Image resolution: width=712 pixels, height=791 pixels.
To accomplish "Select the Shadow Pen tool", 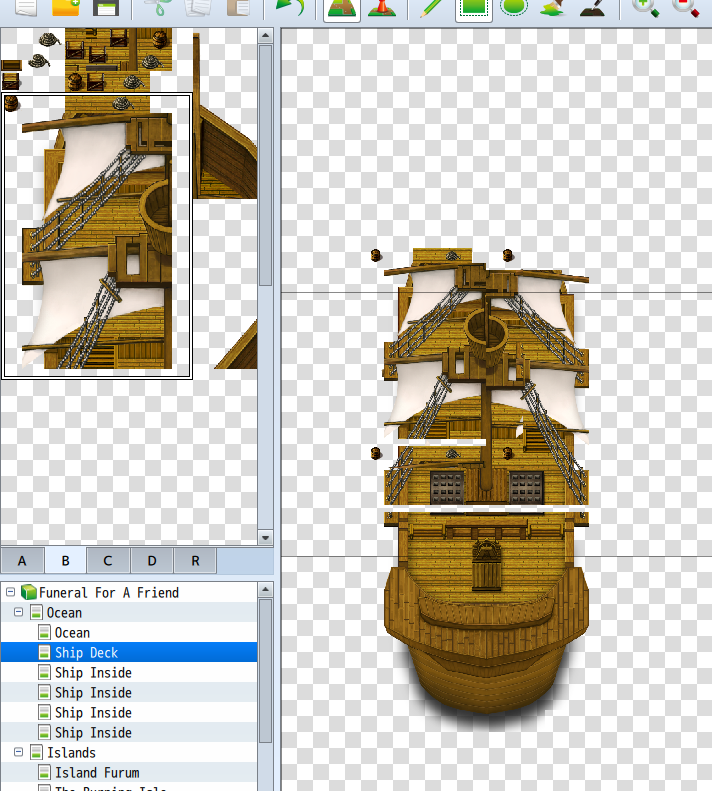I will tap(593, 7).
